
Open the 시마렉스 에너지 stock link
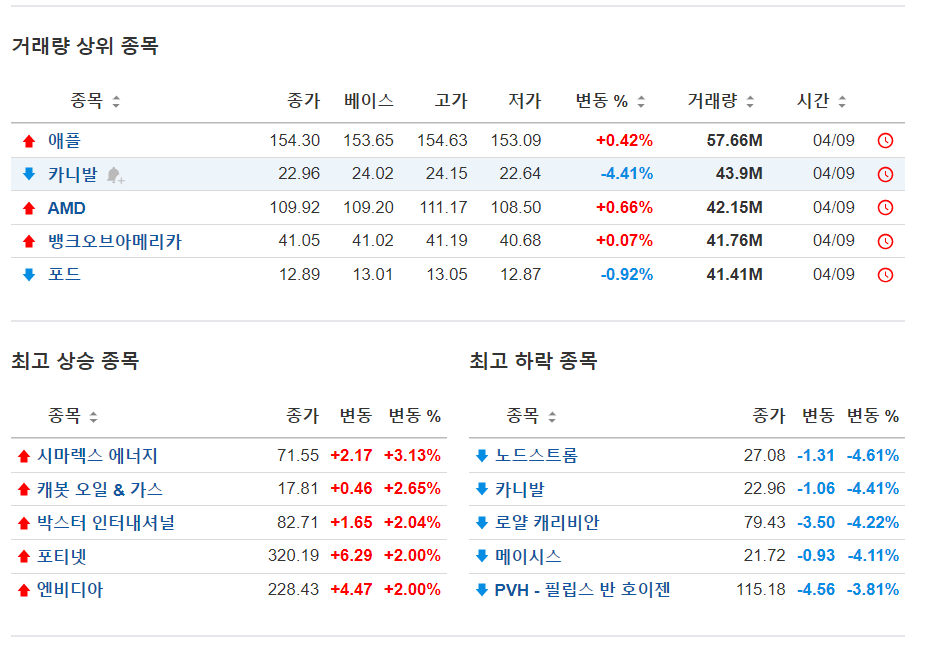98,456
